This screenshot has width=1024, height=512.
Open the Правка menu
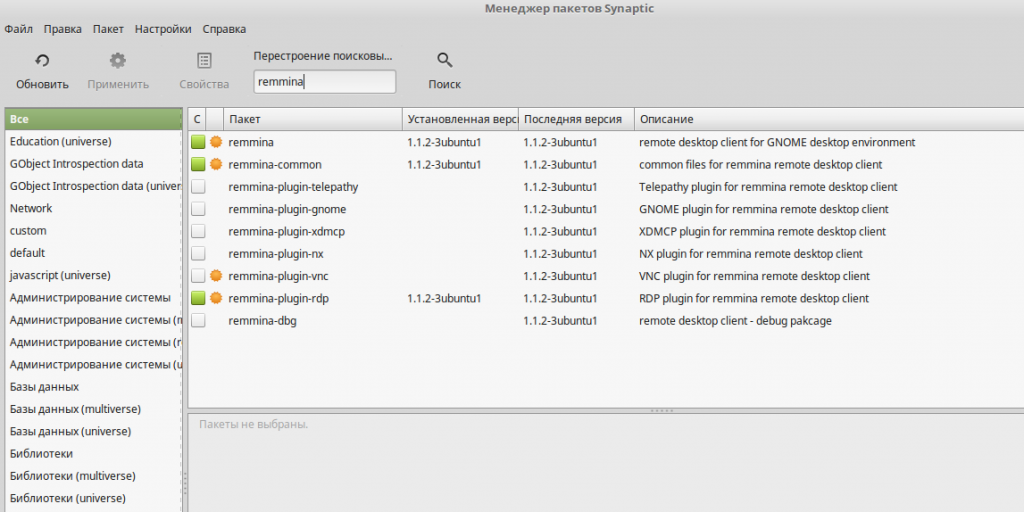(63, 29)
